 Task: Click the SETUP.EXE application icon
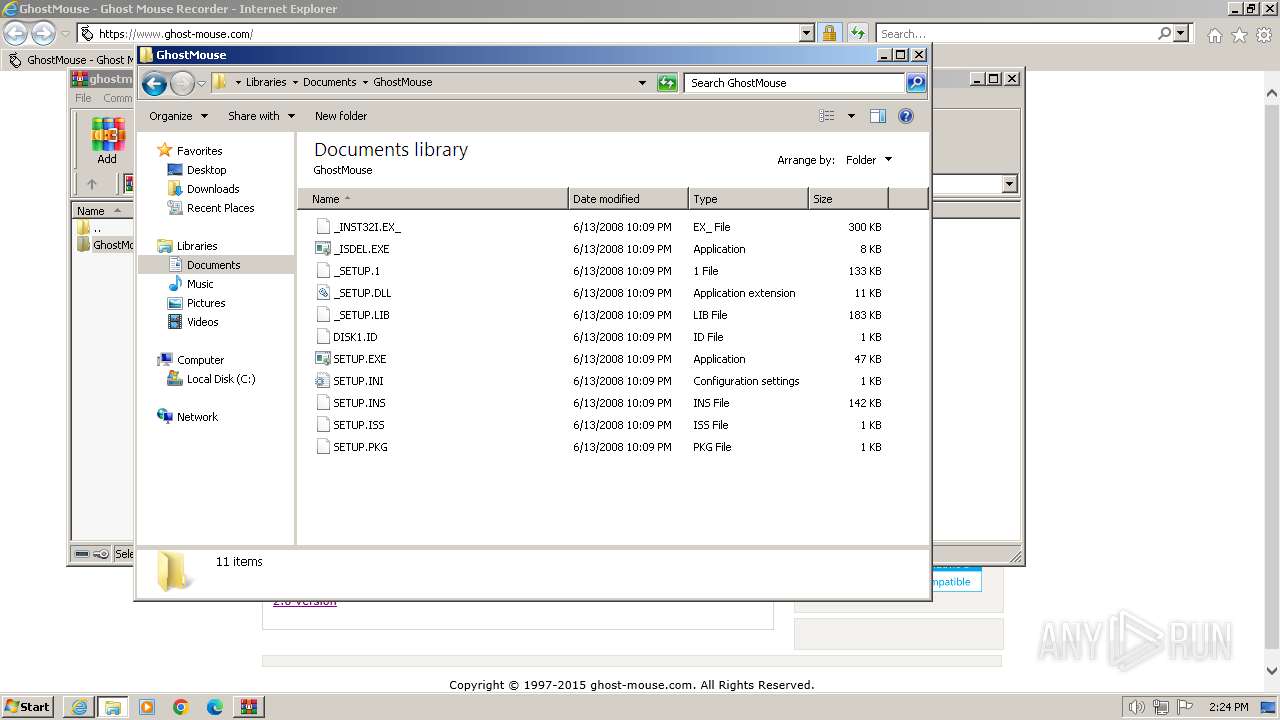click(323, 359)
